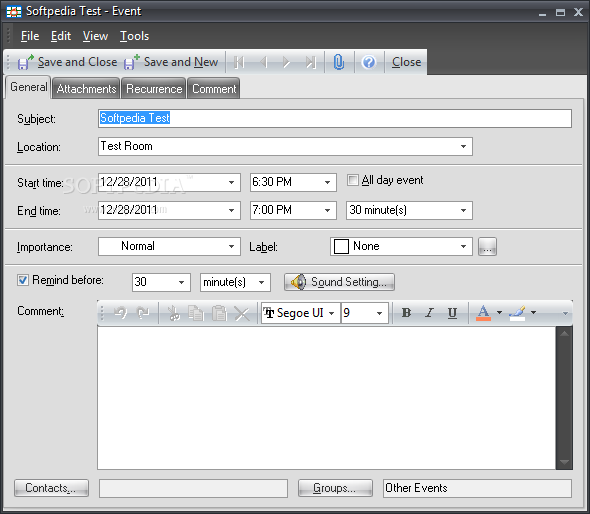Screen dimensions: 590x514
Task: Click the empty contacts field next to Contacts
Action: (x=193, y=488)
